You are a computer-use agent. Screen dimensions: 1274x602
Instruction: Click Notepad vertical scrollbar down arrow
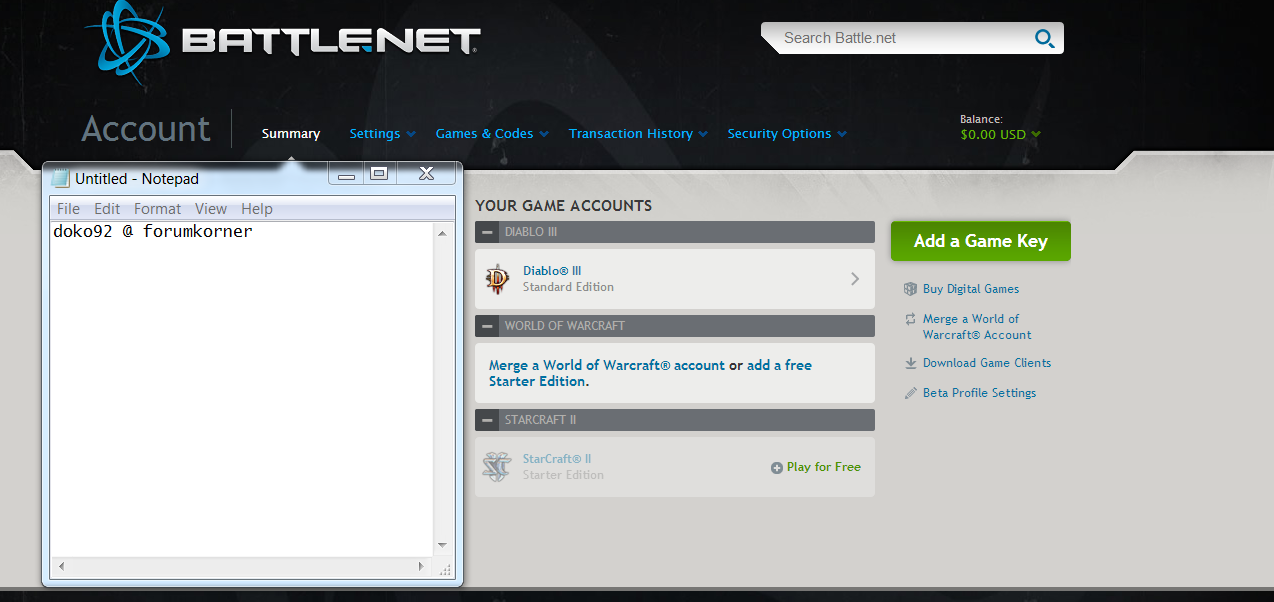(442, 546)
